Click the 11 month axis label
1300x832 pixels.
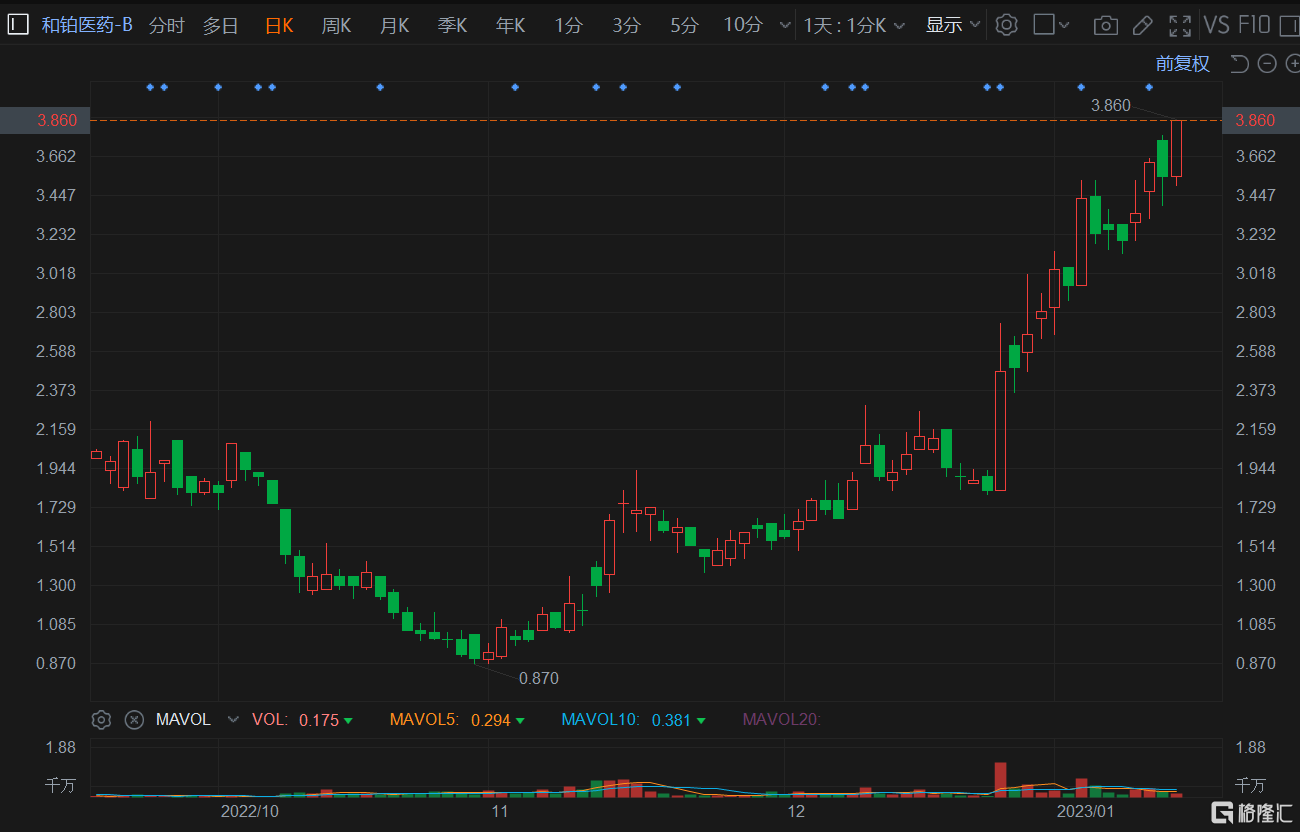(x=499, y=811)
